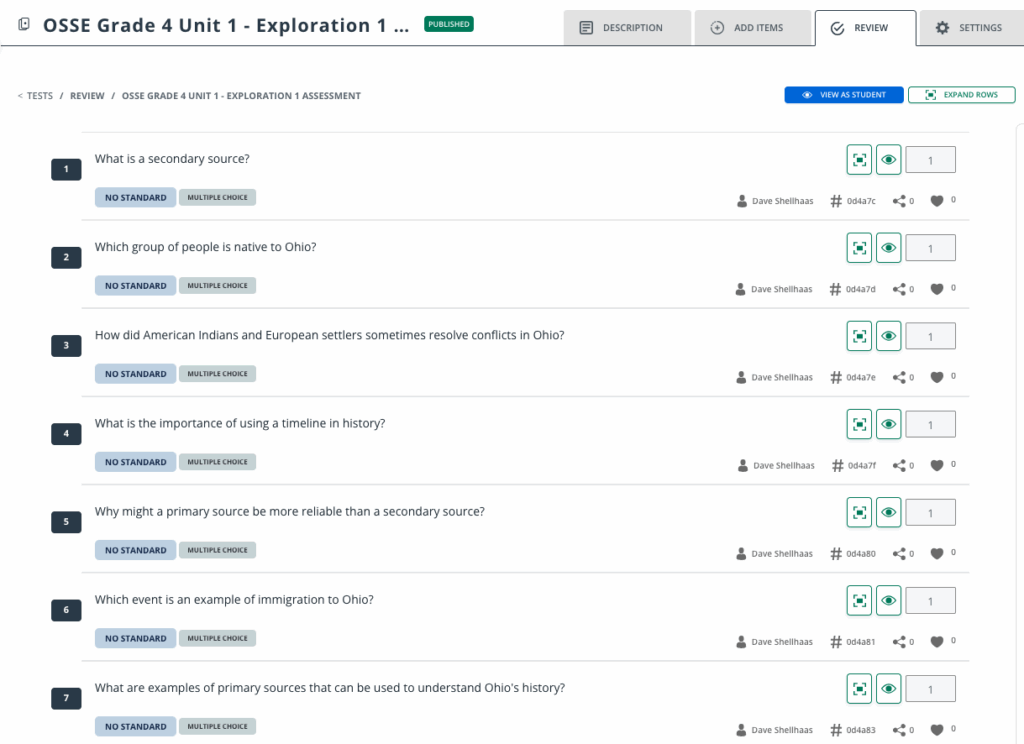This screenshot has width=1024, height=744.
Task: Open the Add Items tab
Action: coord(752,28)
